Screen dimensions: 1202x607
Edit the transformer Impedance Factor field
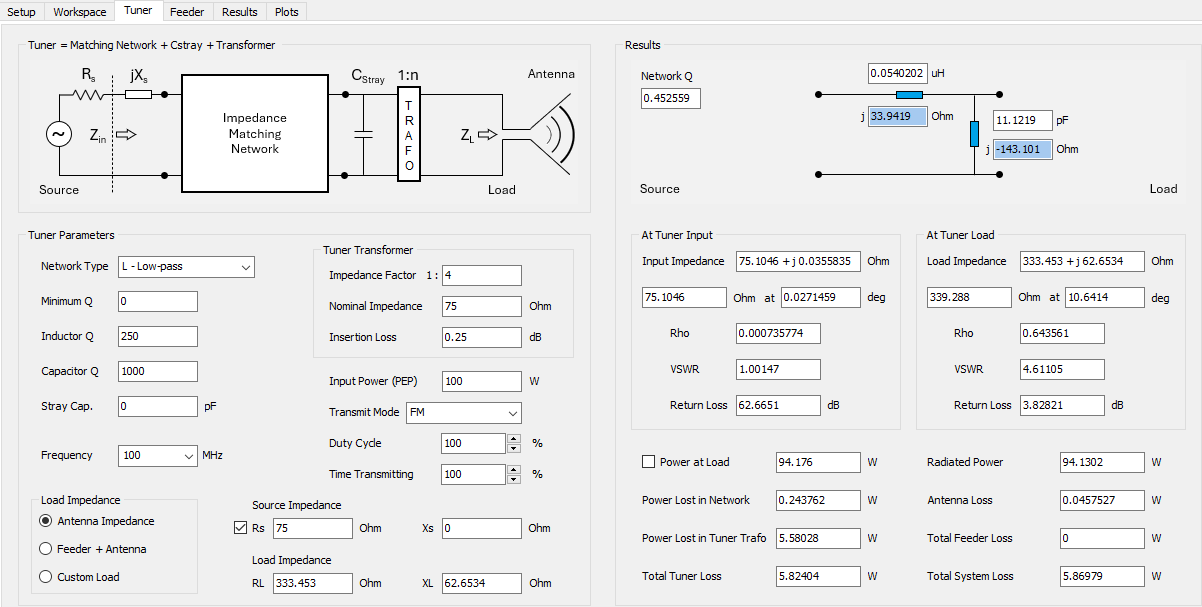tap(482, 276)
